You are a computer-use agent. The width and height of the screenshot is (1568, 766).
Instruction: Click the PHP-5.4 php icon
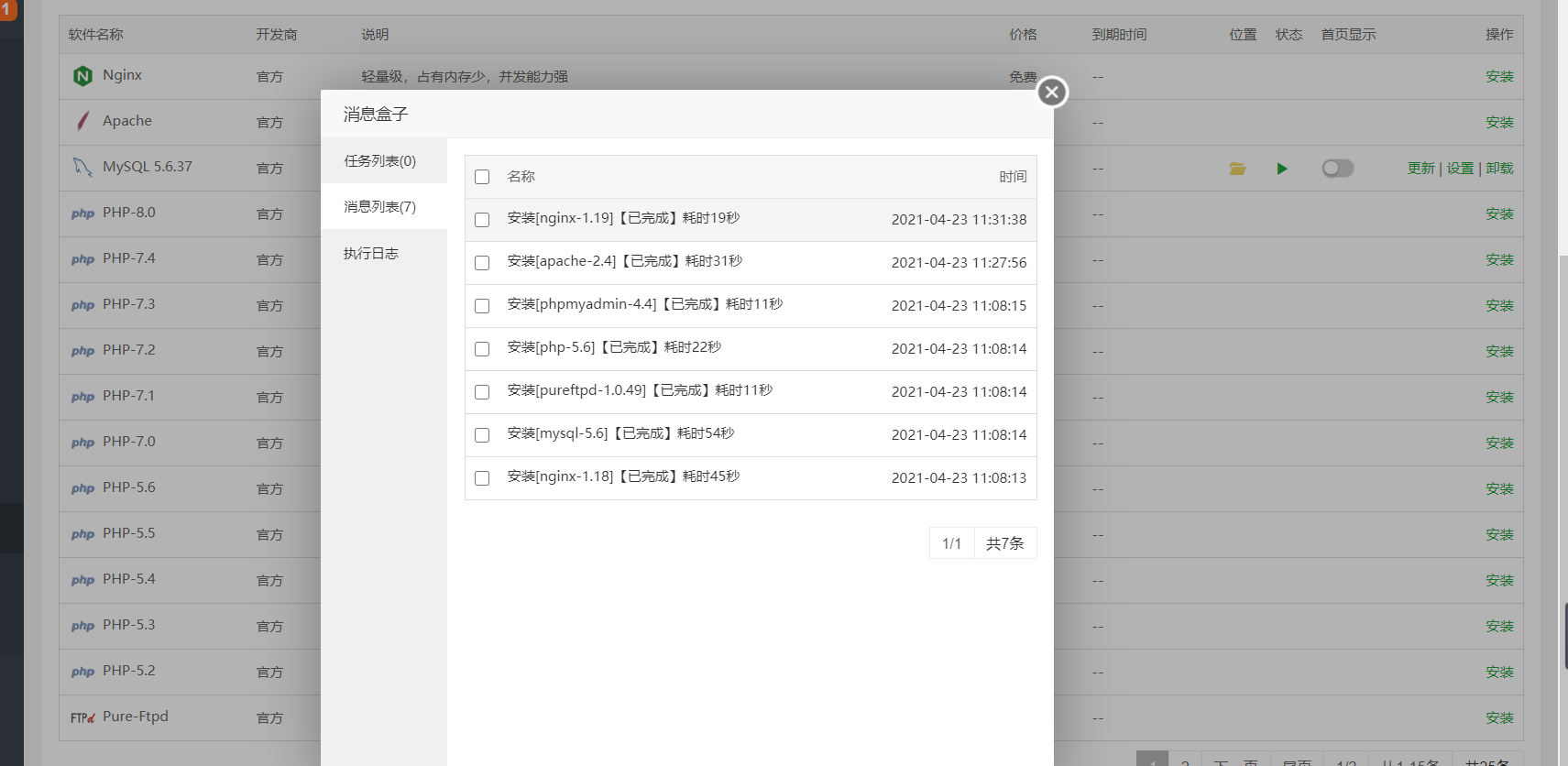coord(82,580)
